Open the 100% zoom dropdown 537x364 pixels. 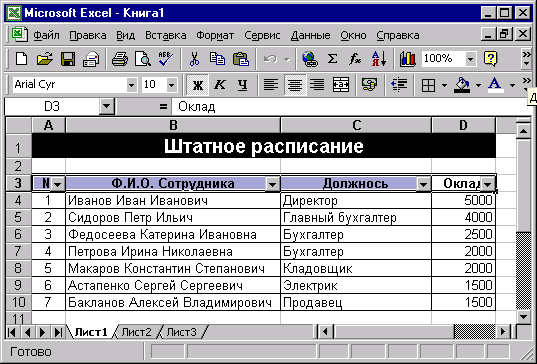[x=471, y=59]
